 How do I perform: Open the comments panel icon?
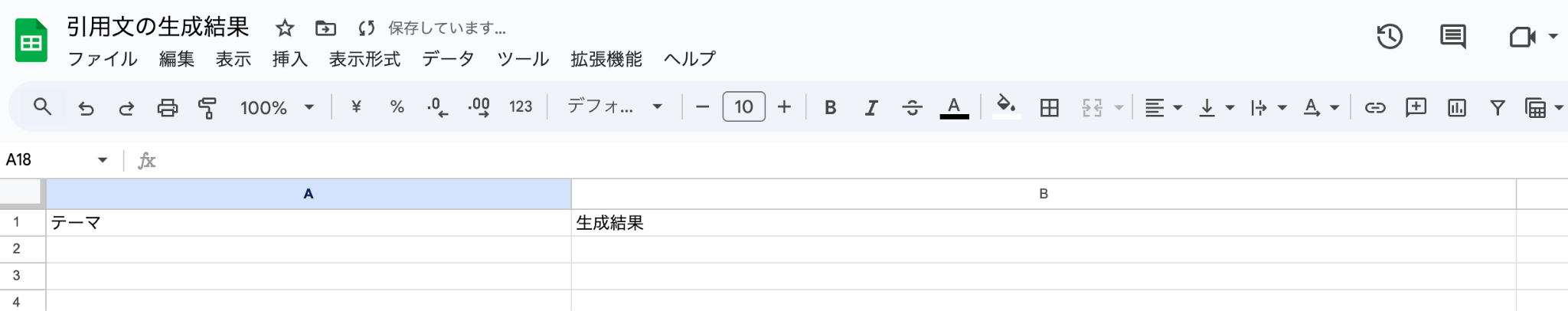(1452, 37)
